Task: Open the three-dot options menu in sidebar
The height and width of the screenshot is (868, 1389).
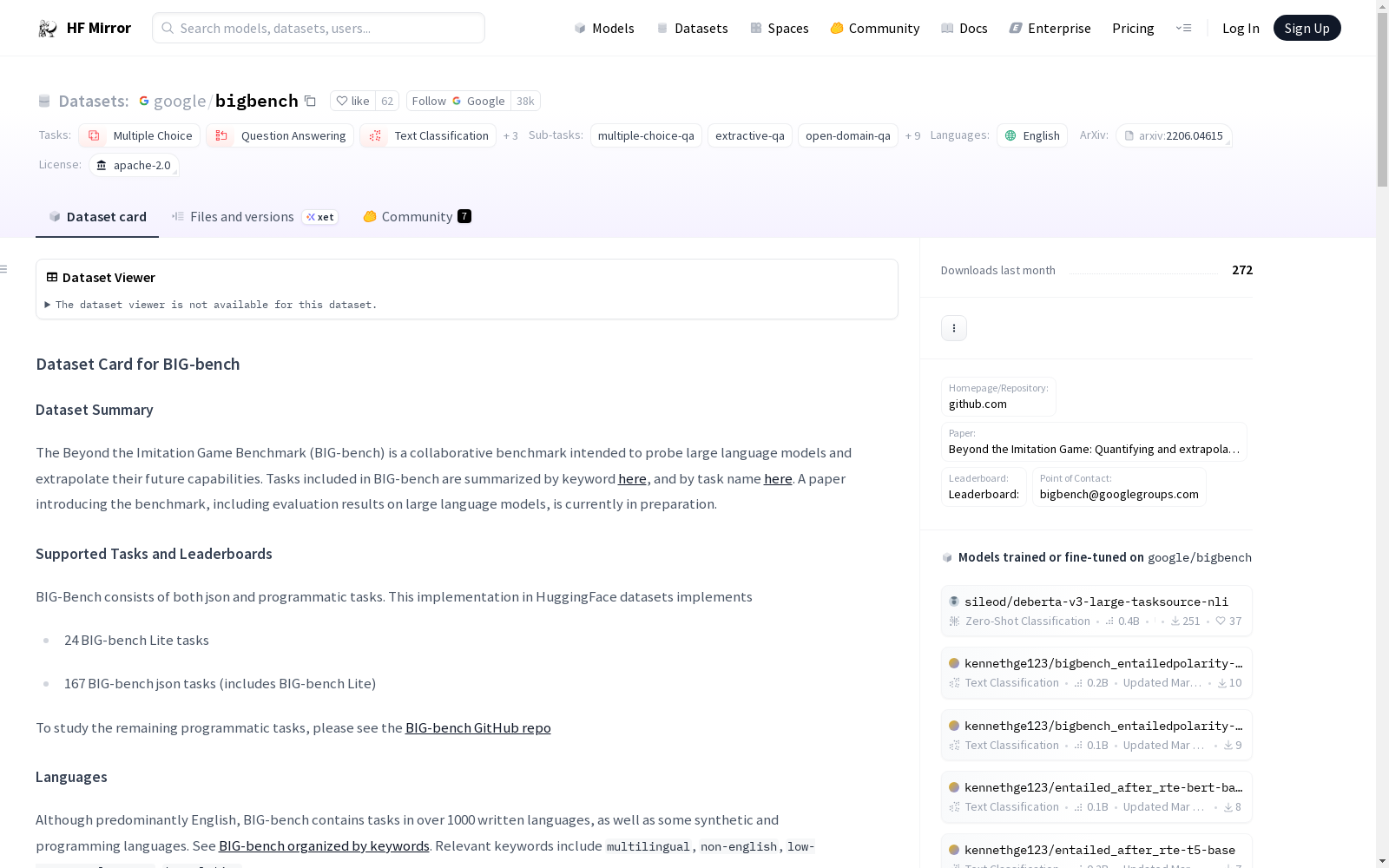Action: (953, 328)
